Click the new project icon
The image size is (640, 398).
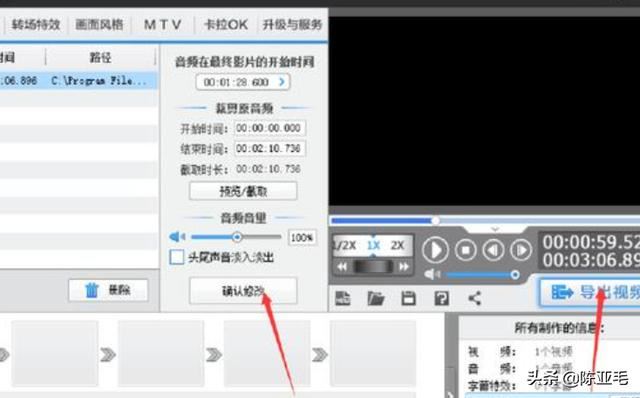click(x=343, y=298)
